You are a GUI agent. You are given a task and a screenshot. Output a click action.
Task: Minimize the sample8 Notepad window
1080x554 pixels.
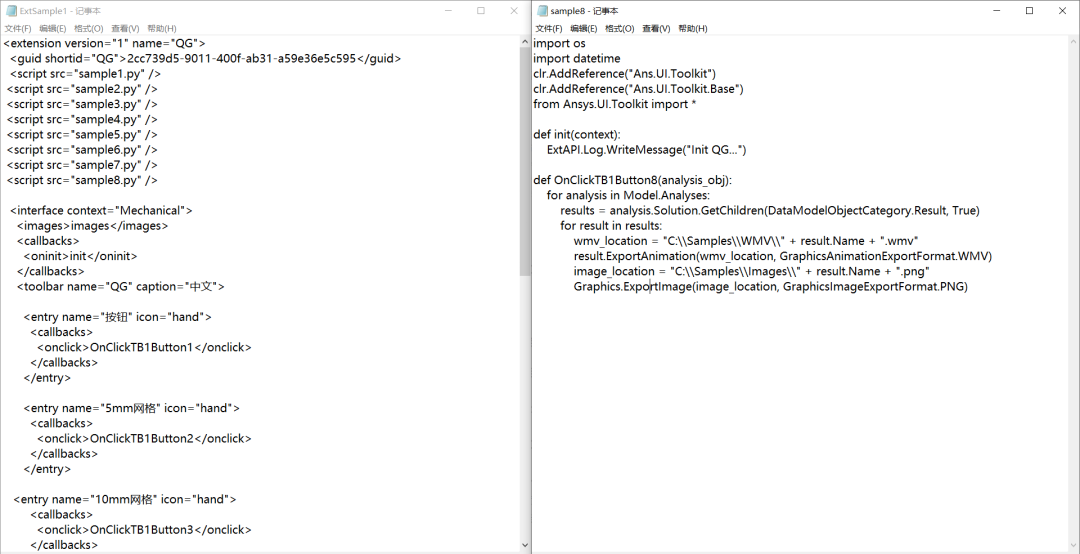tap(997, 11)
